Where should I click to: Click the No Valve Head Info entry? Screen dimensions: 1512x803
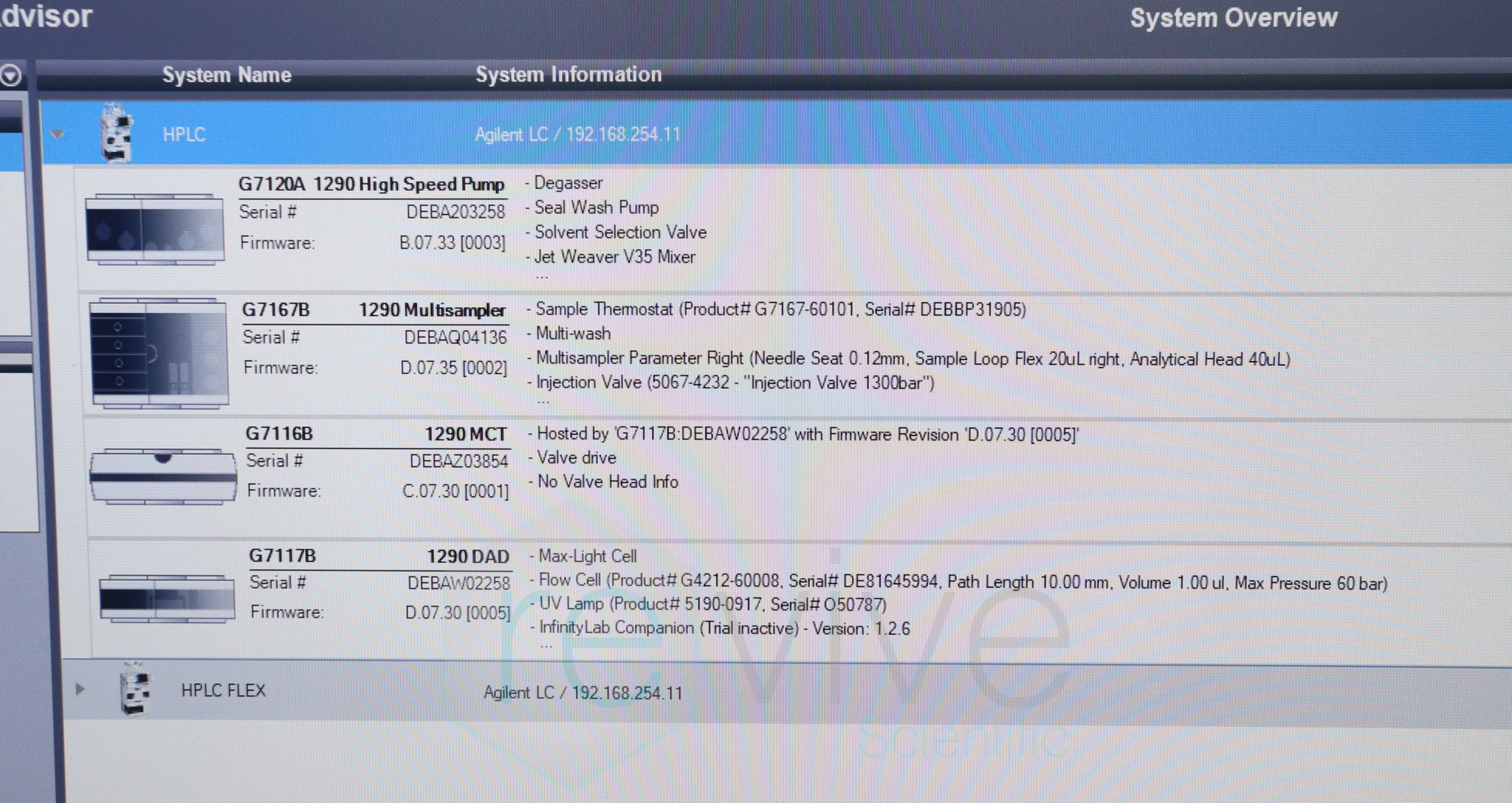603,481
